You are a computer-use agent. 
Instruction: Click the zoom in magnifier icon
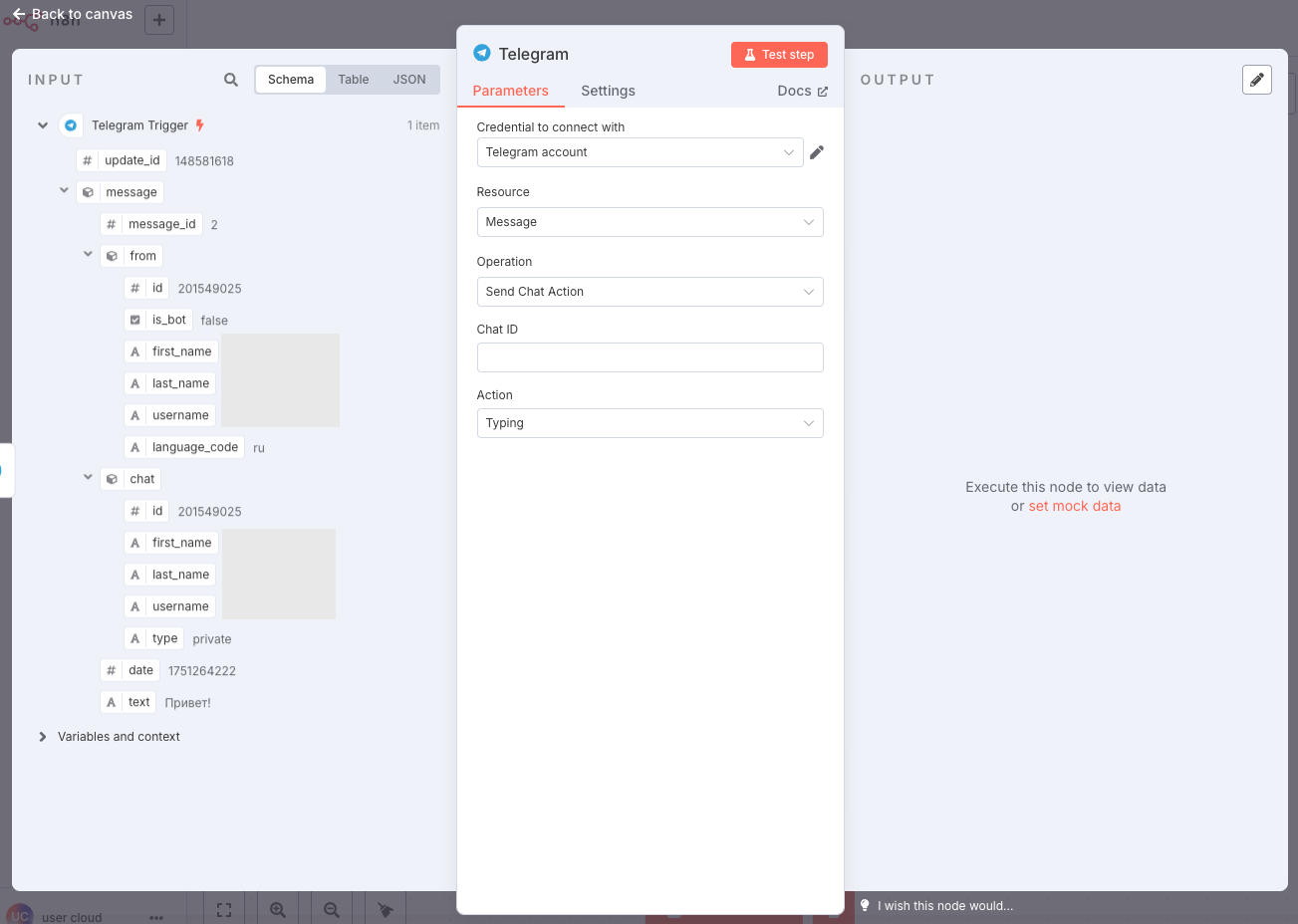[278, 909]
